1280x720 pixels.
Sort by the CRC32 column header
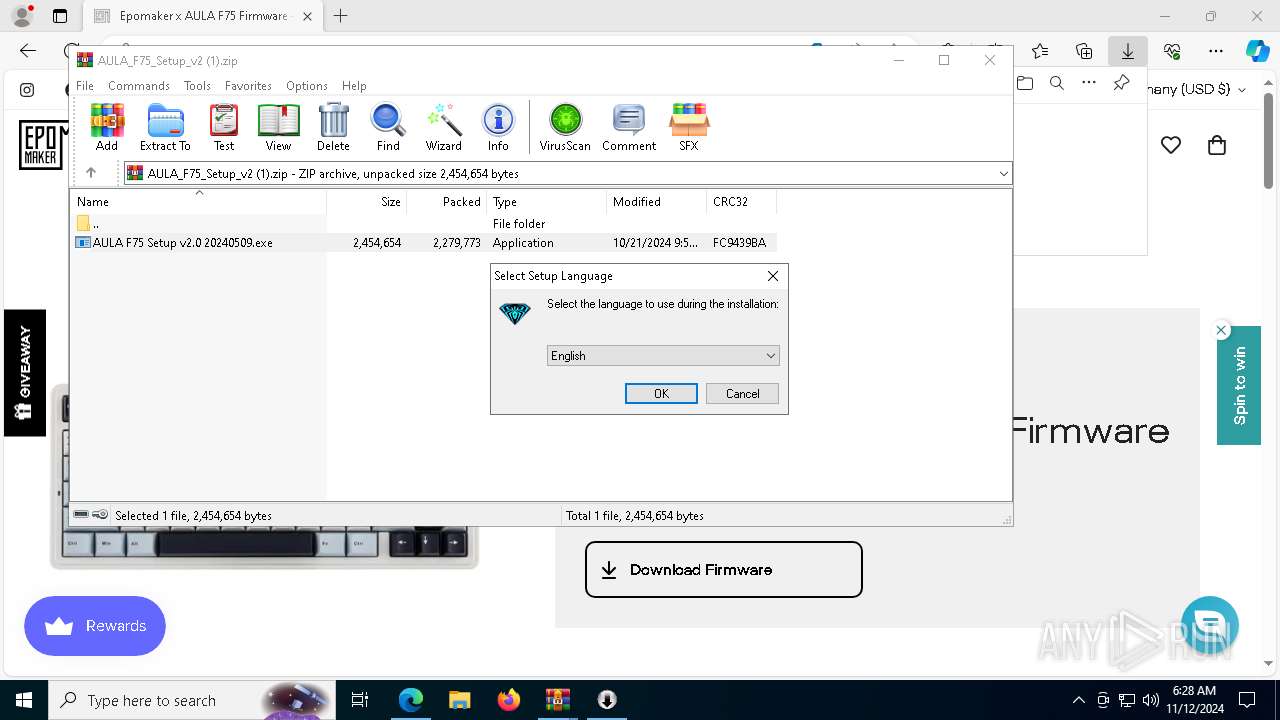741,202
